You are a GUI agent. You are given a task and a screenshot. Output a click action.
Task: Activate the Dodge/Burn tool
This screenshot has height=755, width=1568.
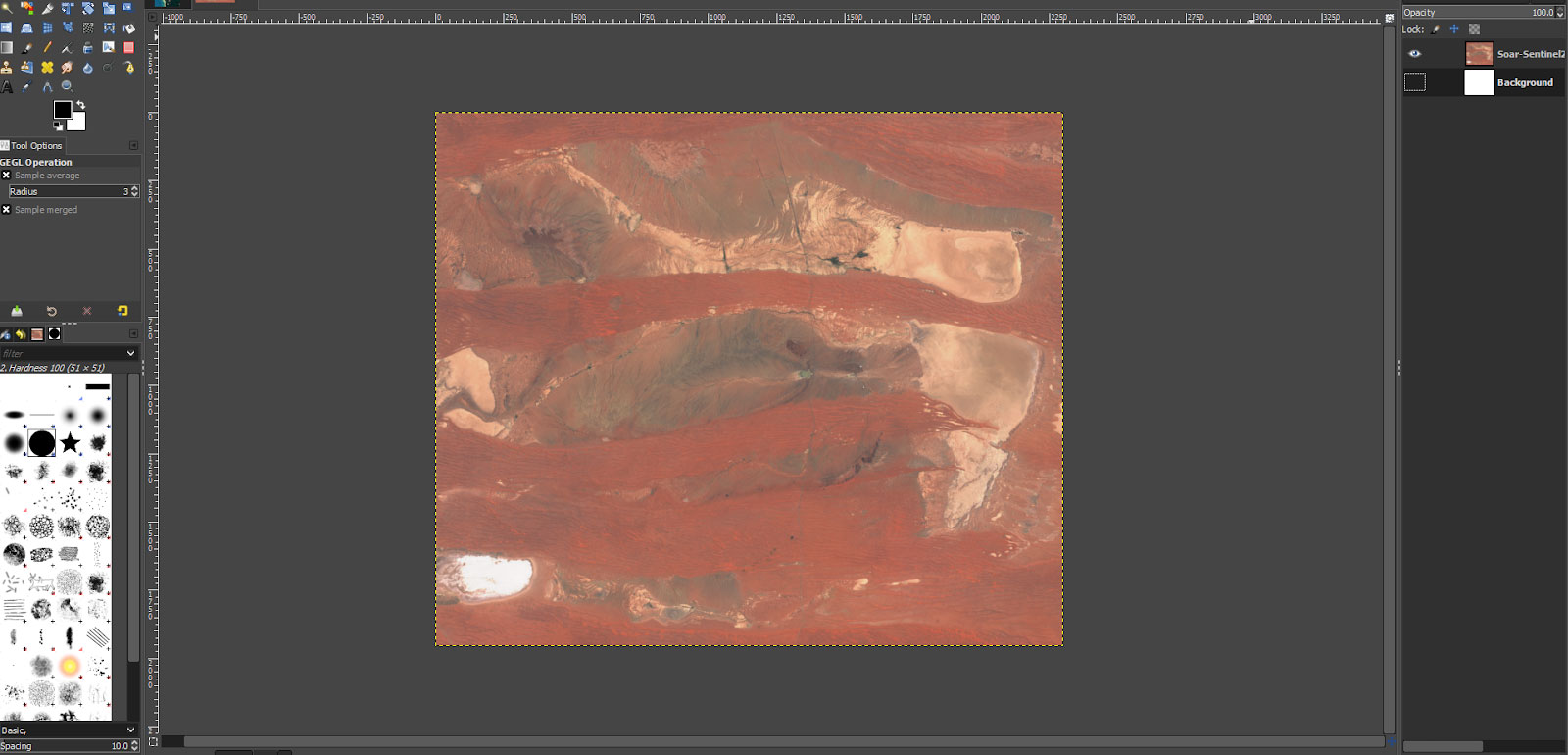coord(108,67)
